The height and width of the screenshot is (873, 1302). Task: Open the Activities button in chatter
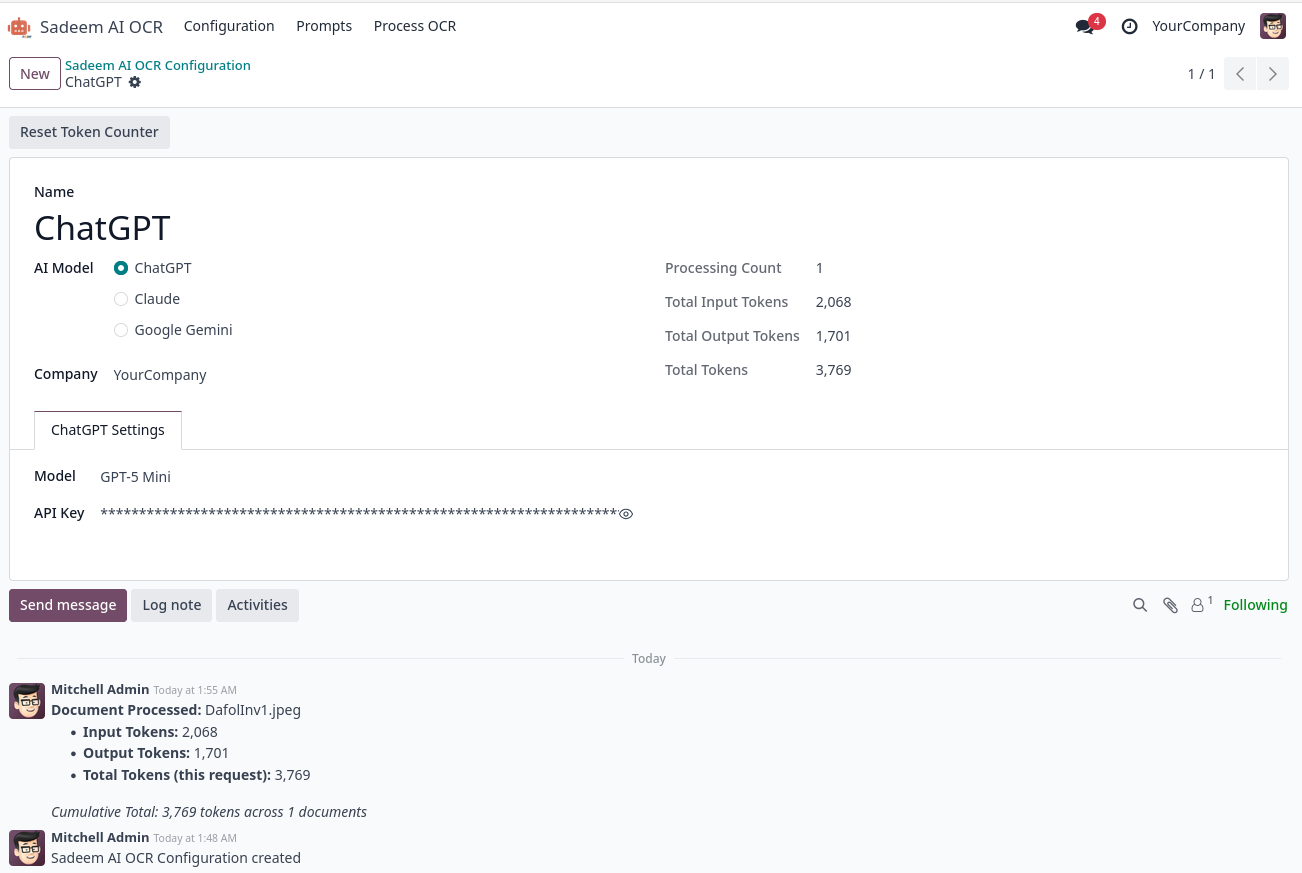pos(257,605)
